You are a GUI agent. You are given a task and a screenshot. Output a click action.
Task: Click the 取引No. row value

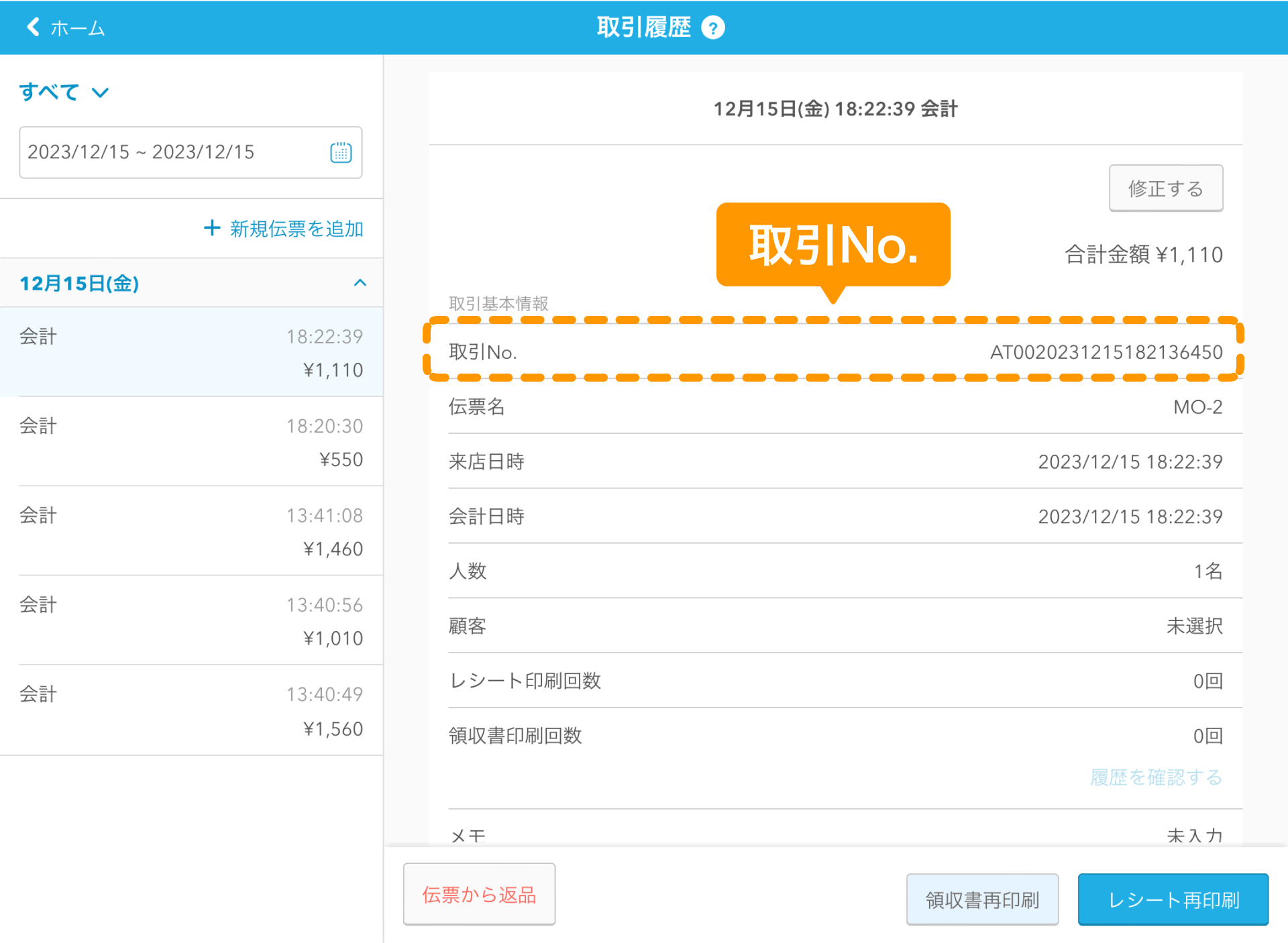[x=1106, y=352]
